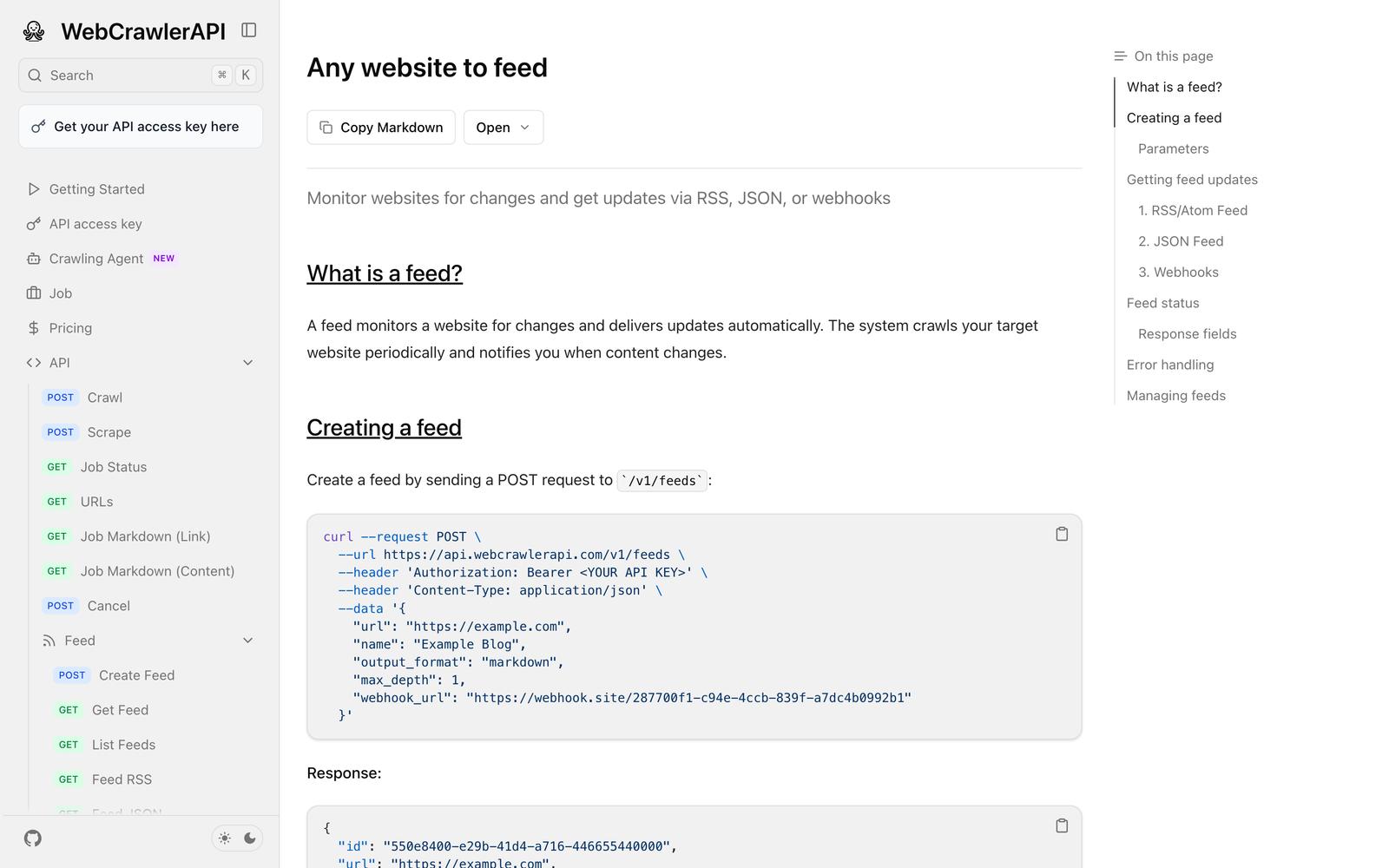Open the Open dropdown menu
This screenshot has height=868, width=1389.
504,128
